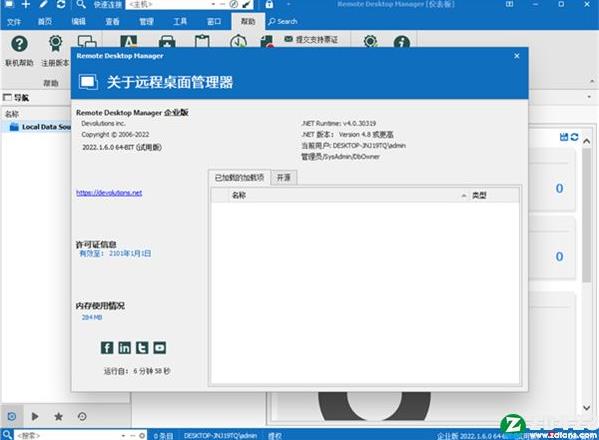This screenshot has height=440, width=599.
Task: Close the About Remote Desktop Manager dialog
Action: pyautogui.click(x=516, y=56)
